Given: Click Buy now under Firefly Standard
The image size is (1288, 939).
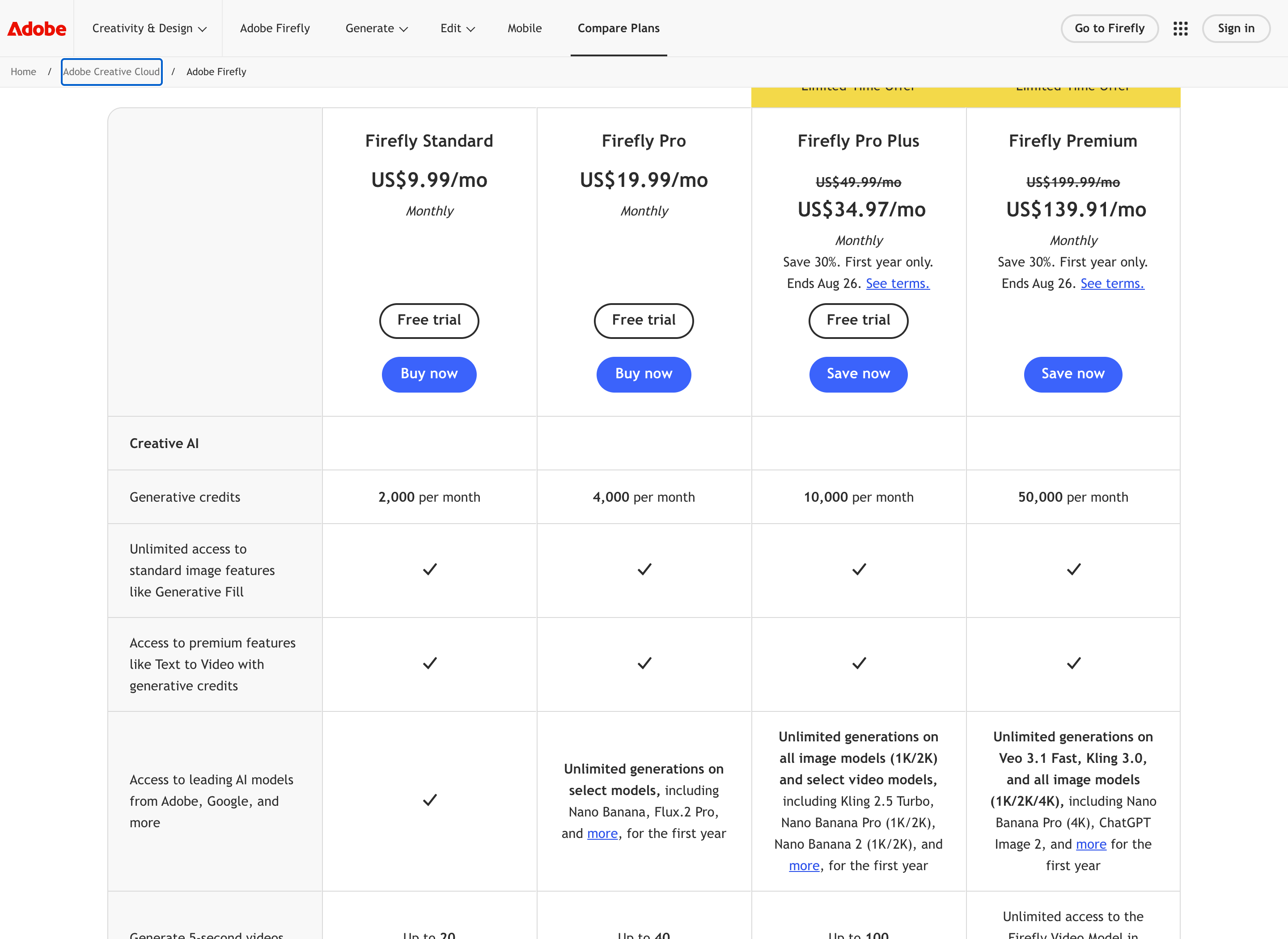Looking at the screenshot, I should [429, 374].
